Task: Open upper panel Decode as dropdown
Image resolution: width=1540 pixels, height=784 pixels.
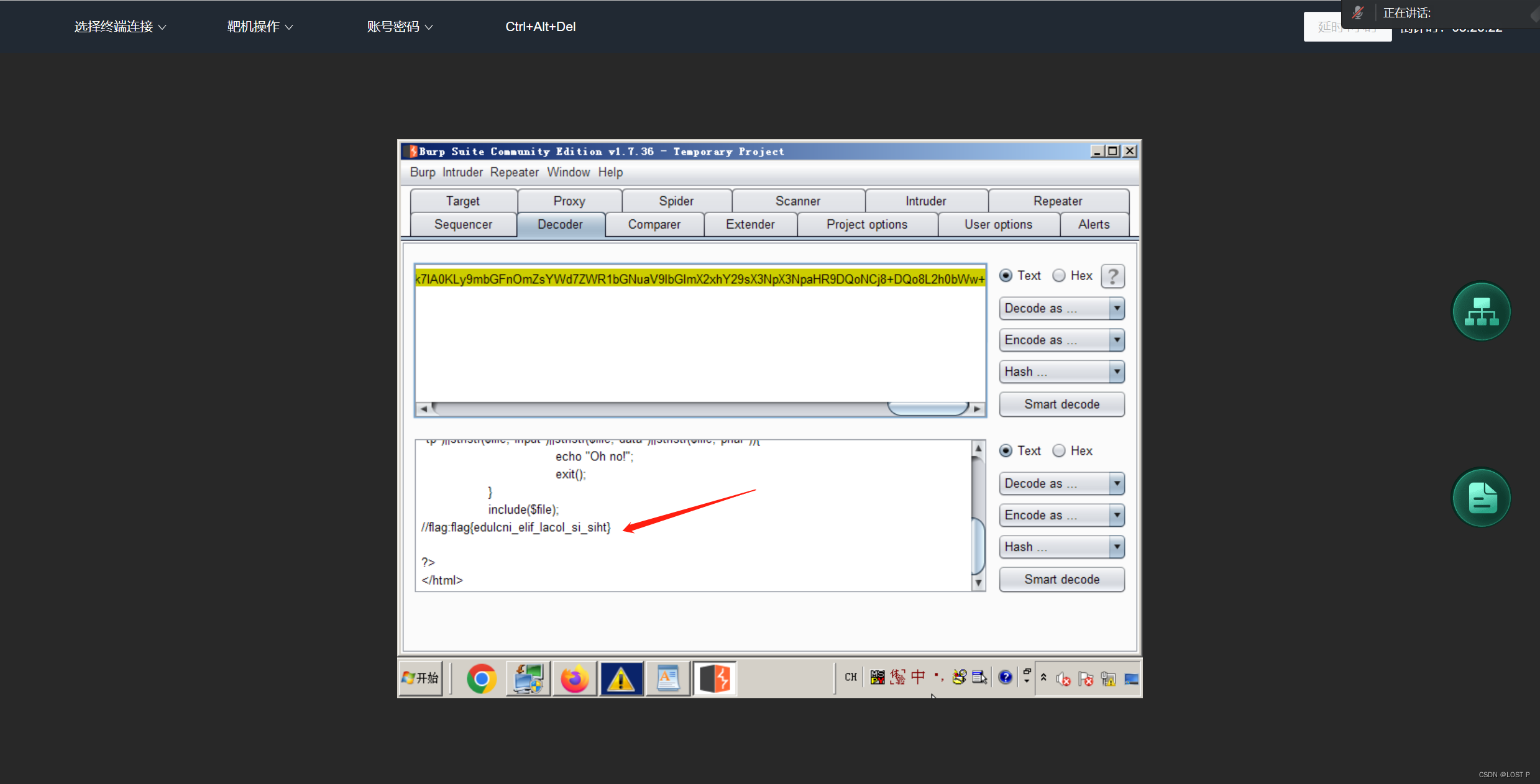Action: 1061,308
